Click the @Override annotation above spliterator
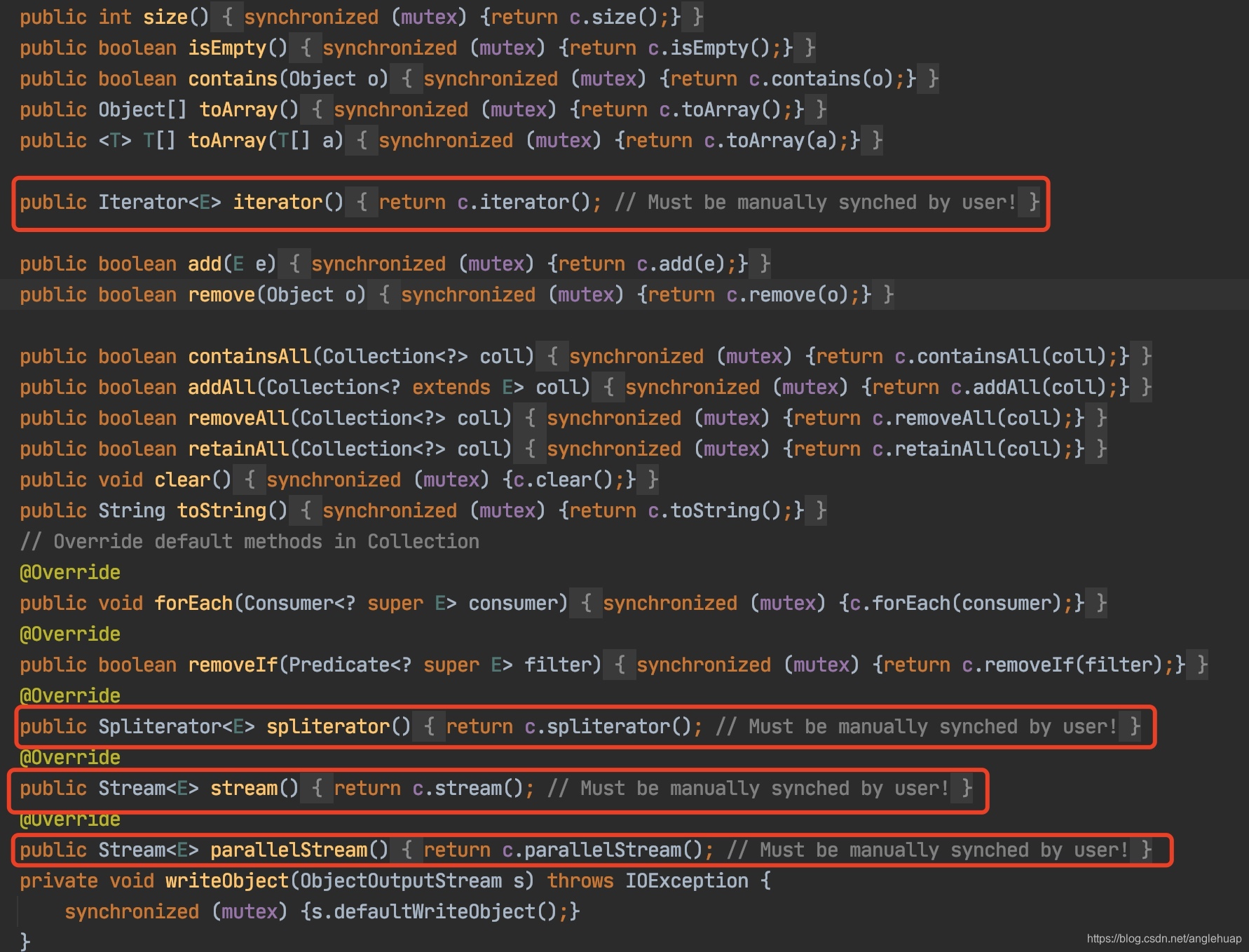The width and height of the screenshot is (1249, 952). [70, 695]
